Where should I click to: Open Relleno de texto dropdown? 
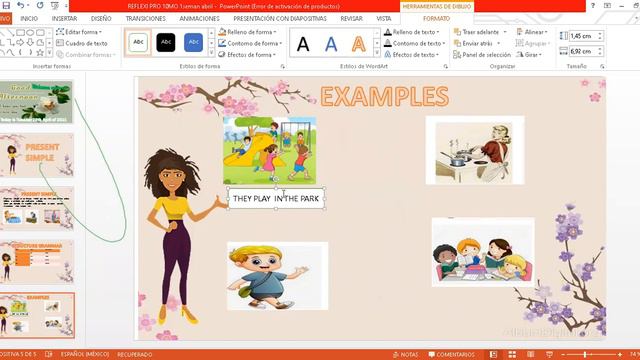point(412,32)
